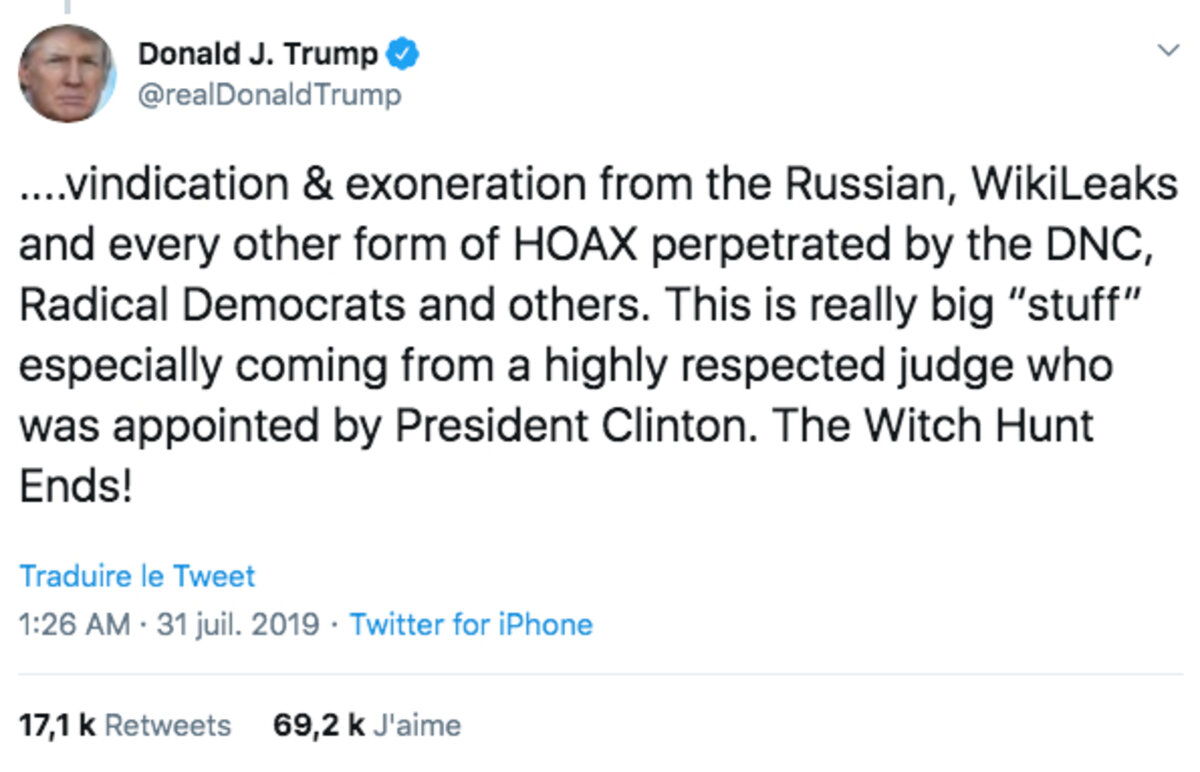This screenshot has width=1200, height=772.
Task: Open the Donald J. Trump display name
Action: (x=258, y=54)
